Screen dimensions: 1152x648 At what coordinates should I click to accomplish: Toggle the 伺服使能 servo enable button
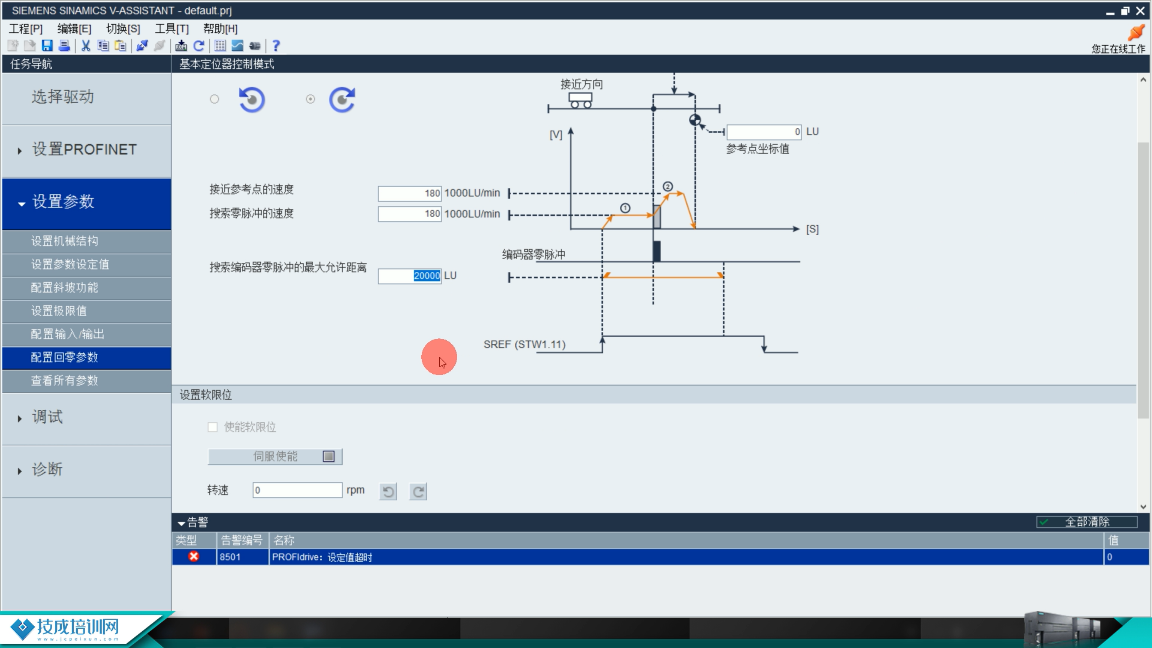[x=276, y=456]
